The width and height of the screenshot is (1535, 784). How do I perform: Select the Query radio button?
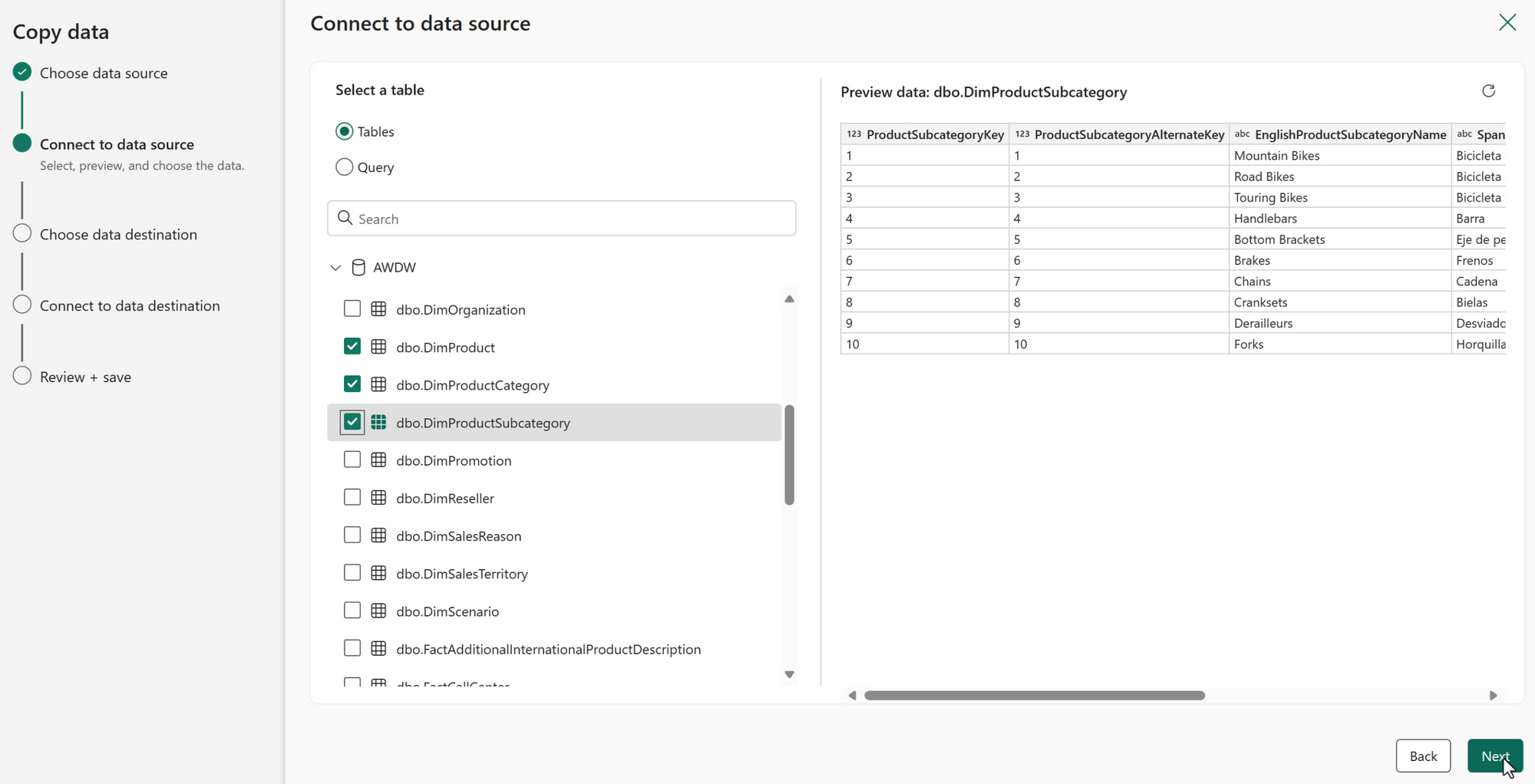(x=345, y=167)
